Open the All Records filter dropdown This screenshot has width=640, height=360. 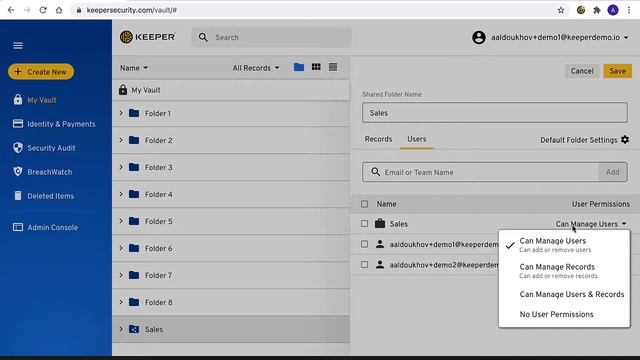point(256,68)
